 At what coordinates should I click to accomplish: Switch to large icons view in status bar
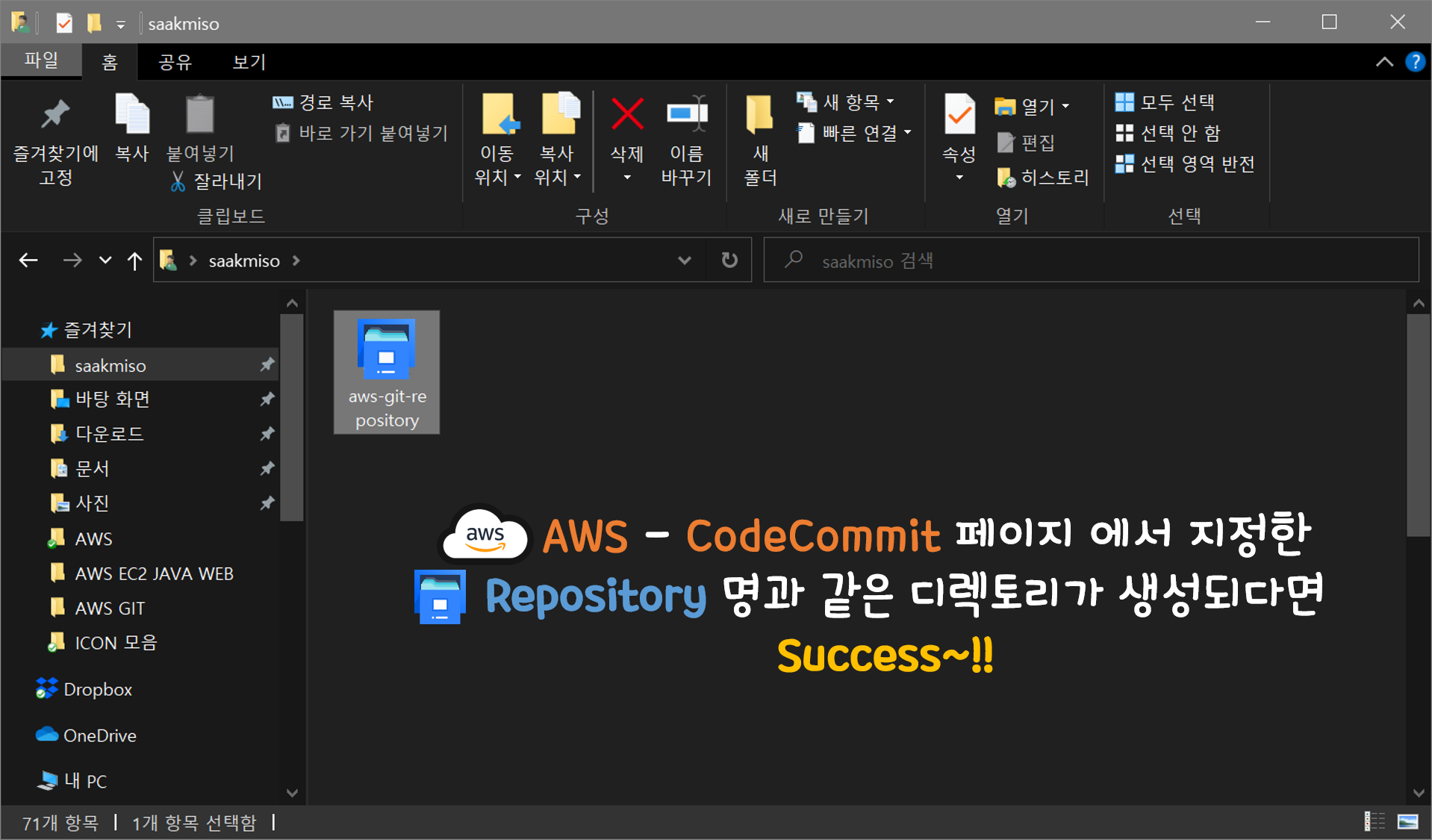[1407, 821]
